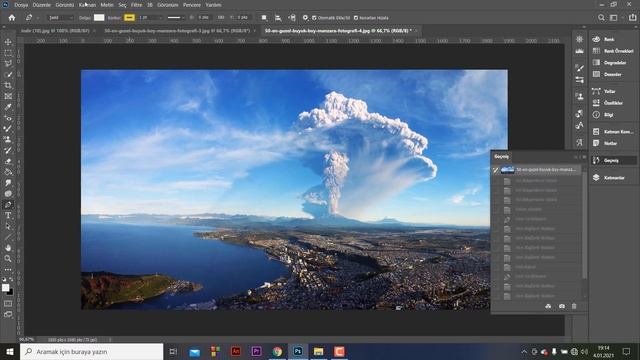Open the stroke line type dropdown
This screenshot has height=360, width=640.
(x=176, y=18)
